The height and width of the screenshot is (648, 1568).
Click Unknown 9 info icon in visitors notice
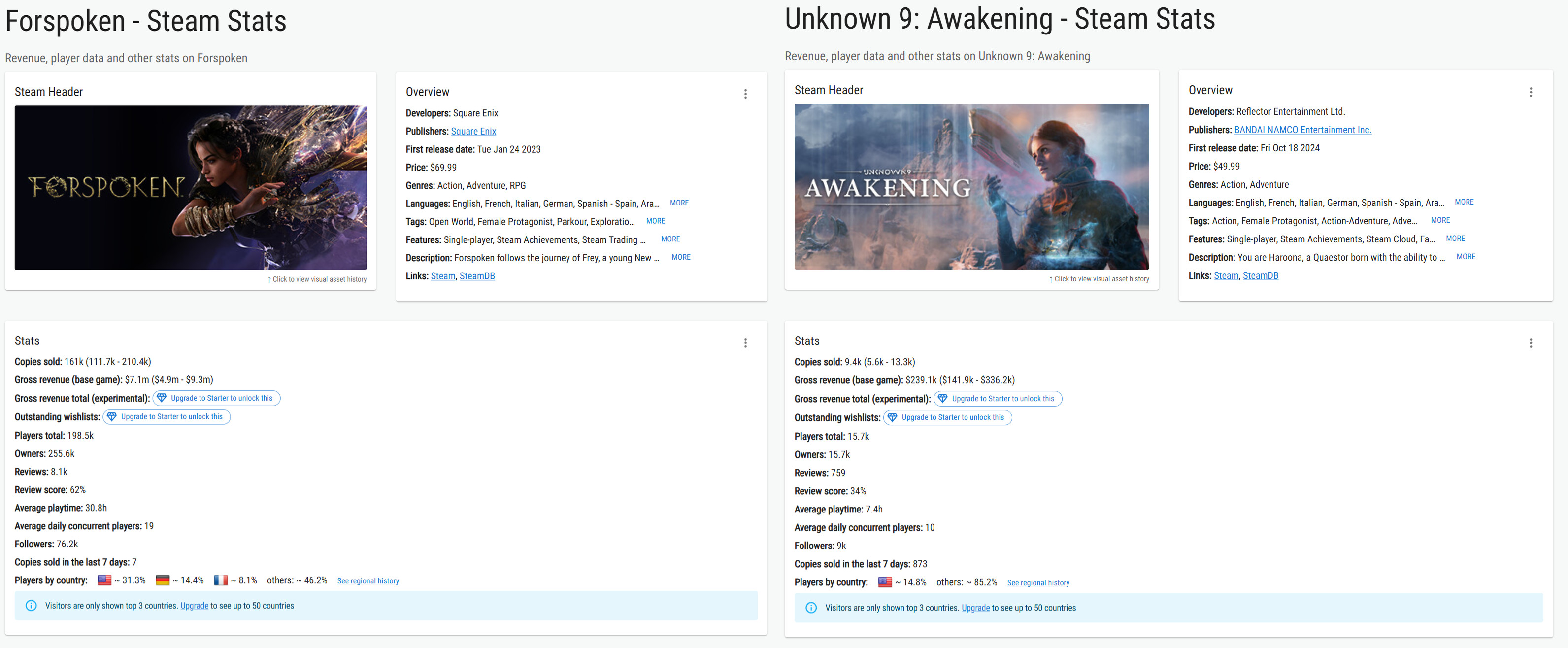811,608
